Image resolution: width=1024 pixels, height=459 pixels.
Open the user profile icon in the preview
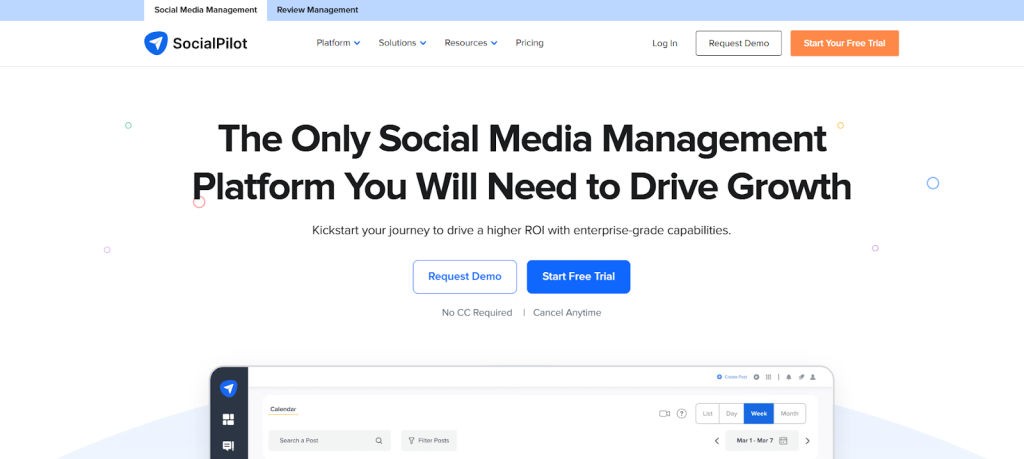coord(813,377)
